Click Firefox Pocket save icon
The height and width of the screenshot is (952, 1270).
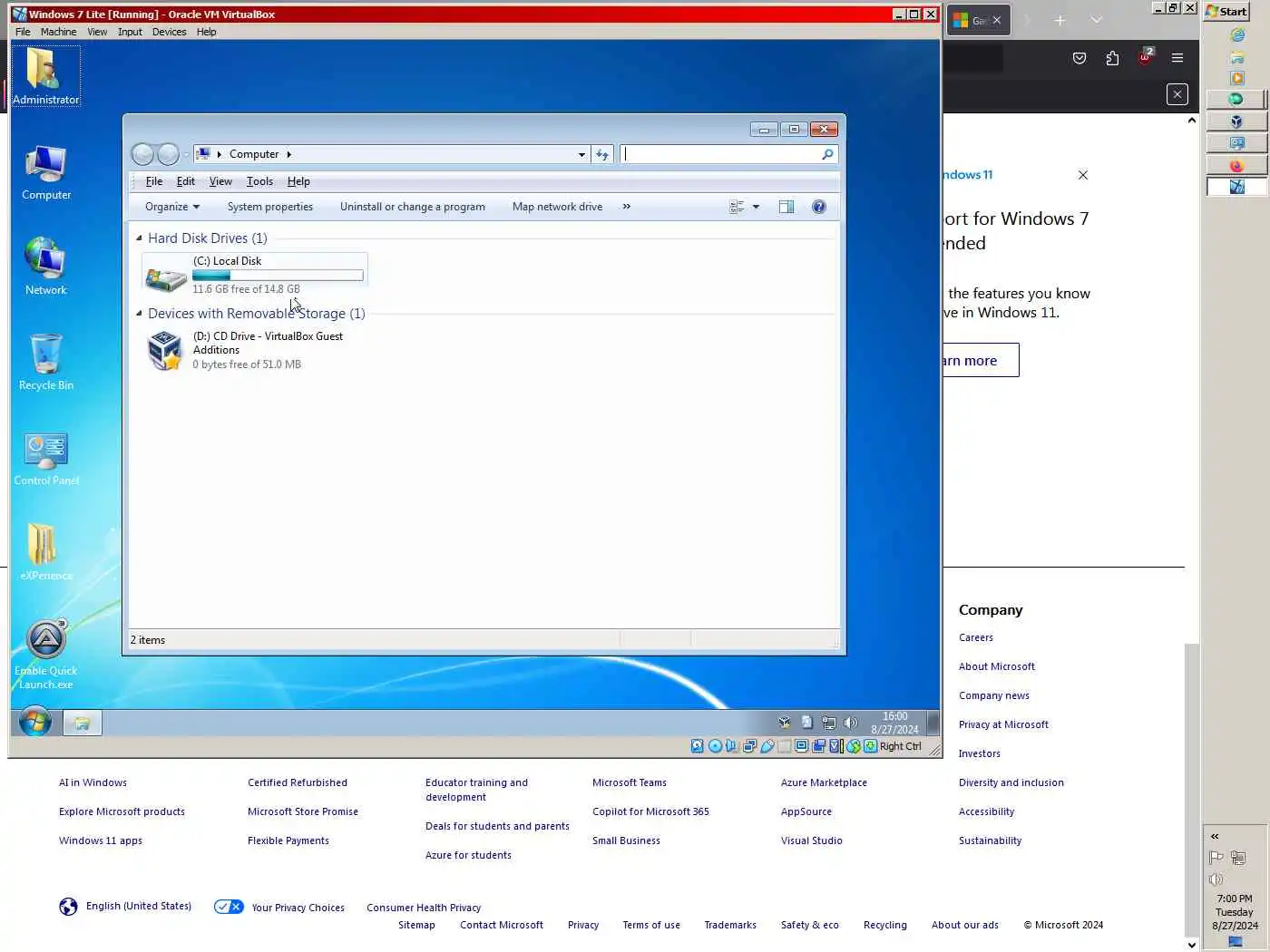(1079, 58)
